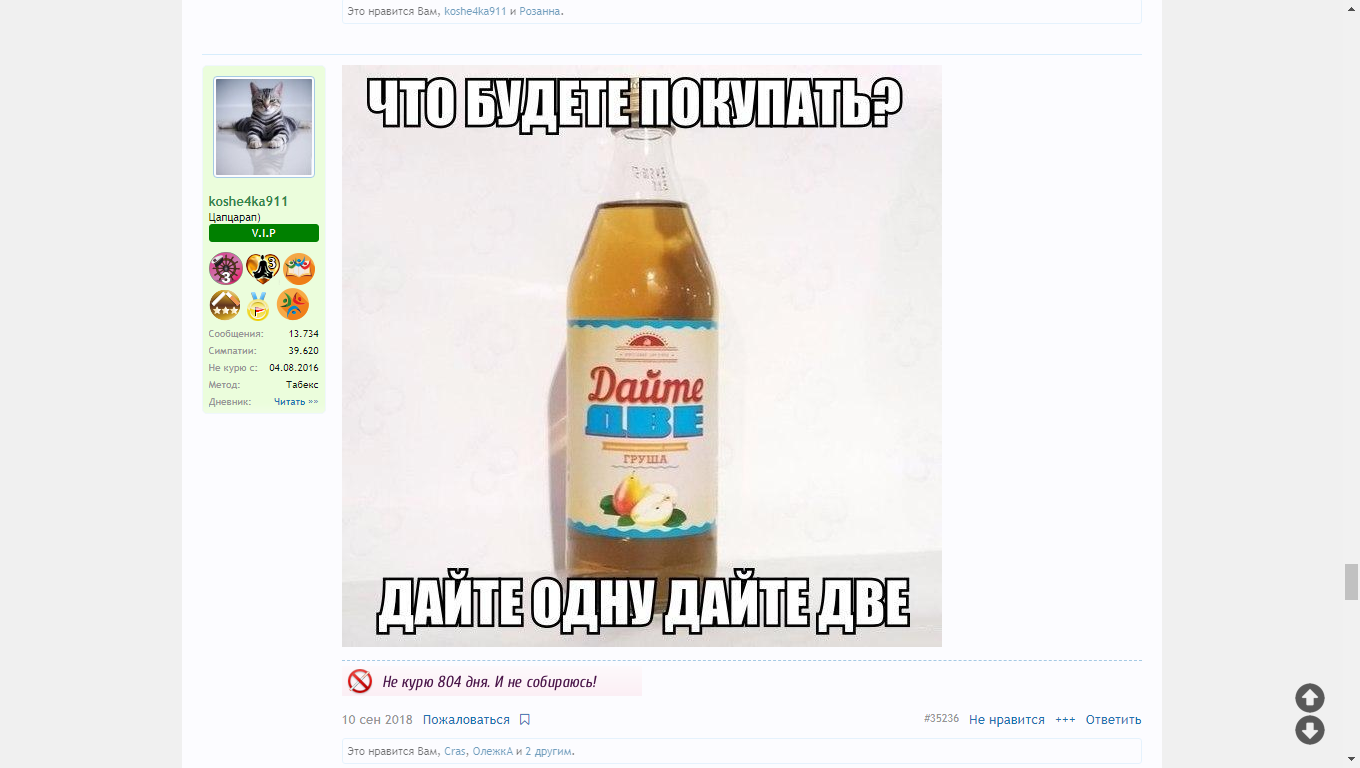Click the gold medal badge icon
This screenshot has height=768, width=1360.
tap(258, 305)
